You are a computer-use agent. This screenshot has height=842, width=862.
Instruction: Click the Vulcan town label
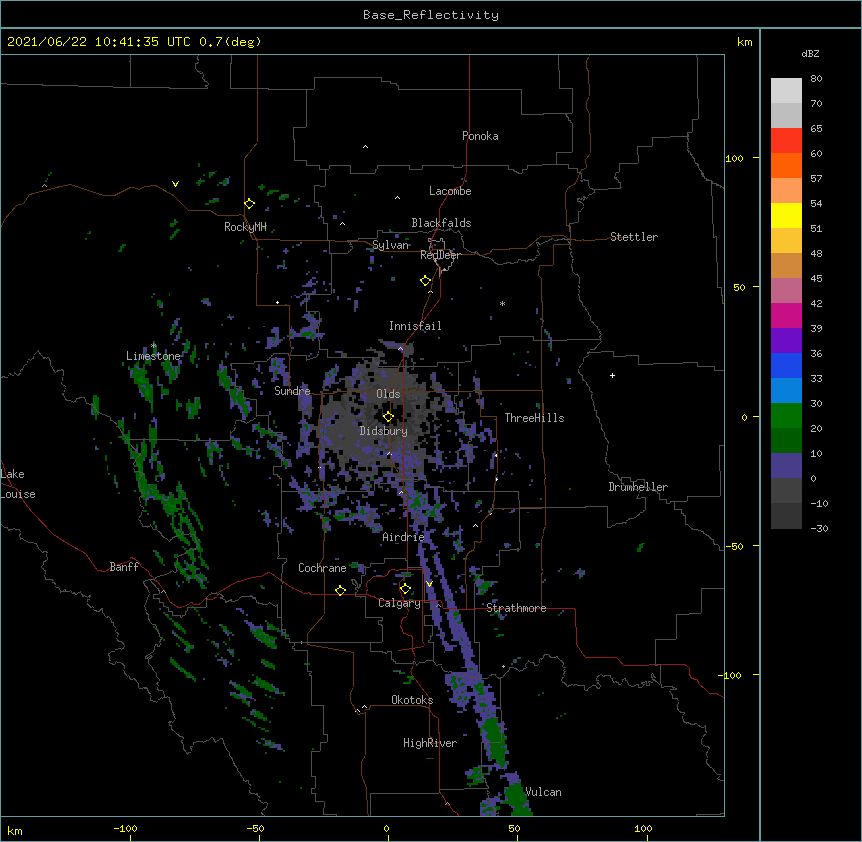543,792
